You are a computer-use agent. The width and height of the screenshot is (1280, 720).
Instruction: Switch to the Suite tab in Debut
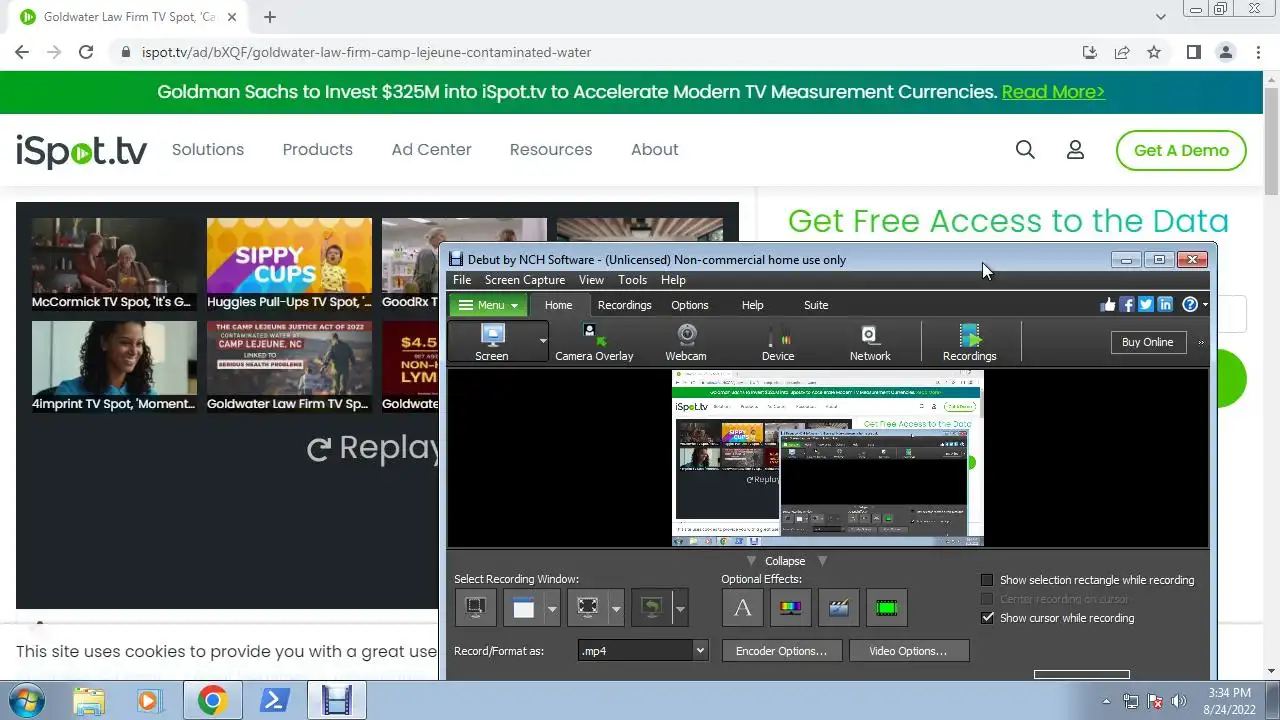(x=816, y=305)
